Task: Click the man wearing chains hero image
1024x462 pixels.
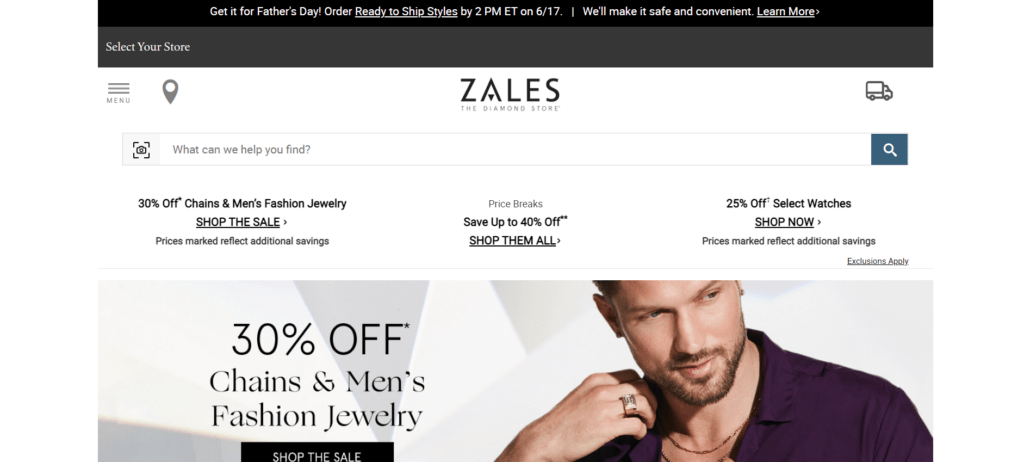Action: point(712,371)
